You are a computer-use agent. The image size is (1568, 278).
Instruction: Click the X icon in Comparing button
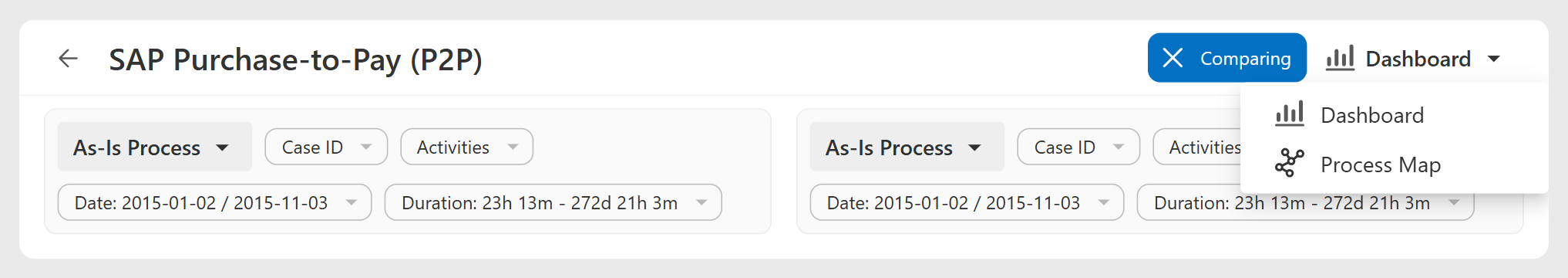tap(1173, 58)
